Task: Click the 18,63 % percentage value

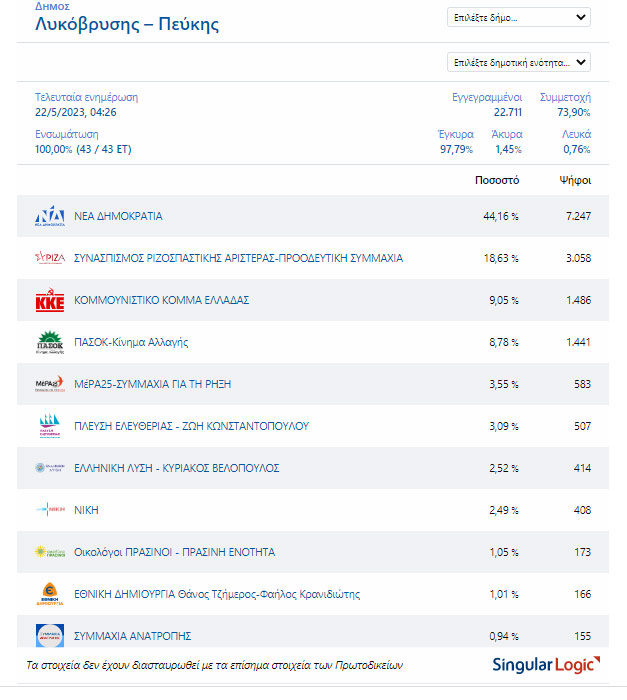Action: coord(501,258)
